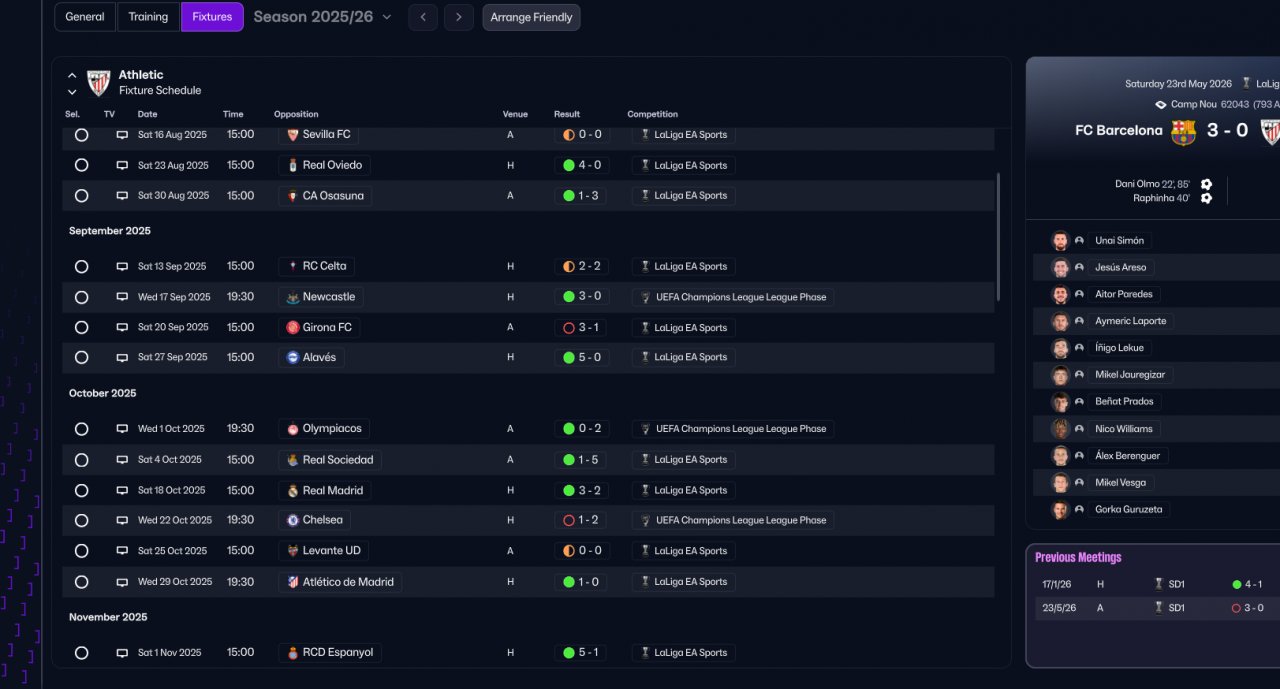Click the role icon beside Mikel Vesga
Image resolution: width=1280 pixels, height=689 pixels.
click(x=1079, y=483)
